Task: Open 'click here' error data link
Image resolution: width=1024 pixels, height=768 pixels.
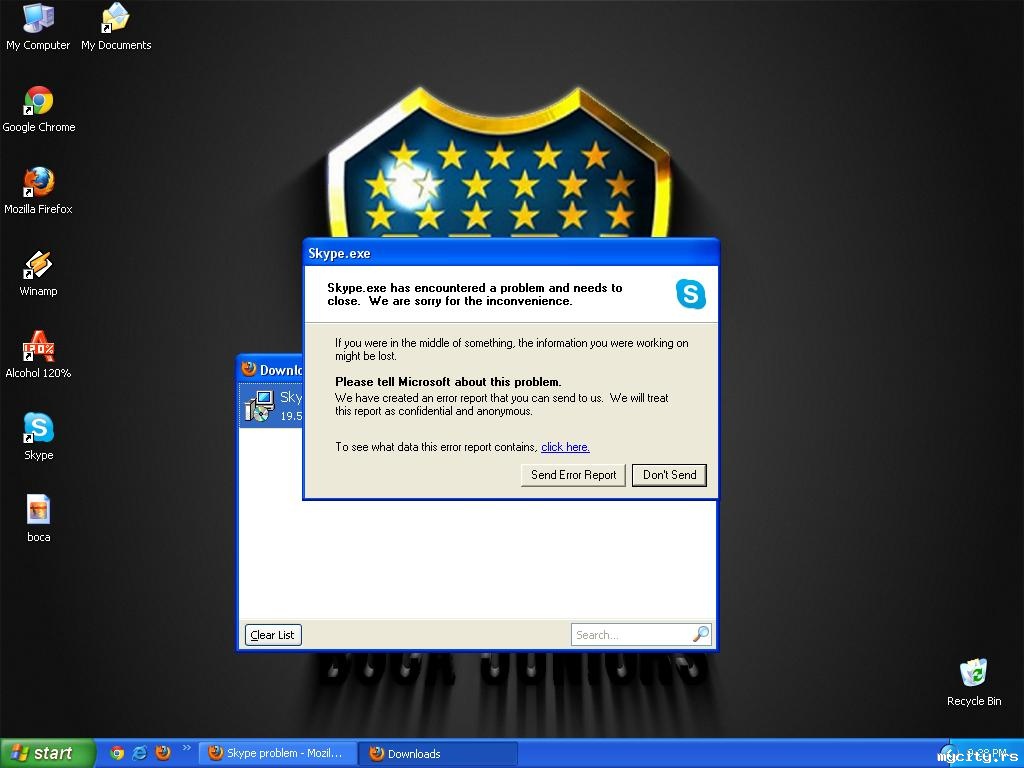Action: coord(566,447)
